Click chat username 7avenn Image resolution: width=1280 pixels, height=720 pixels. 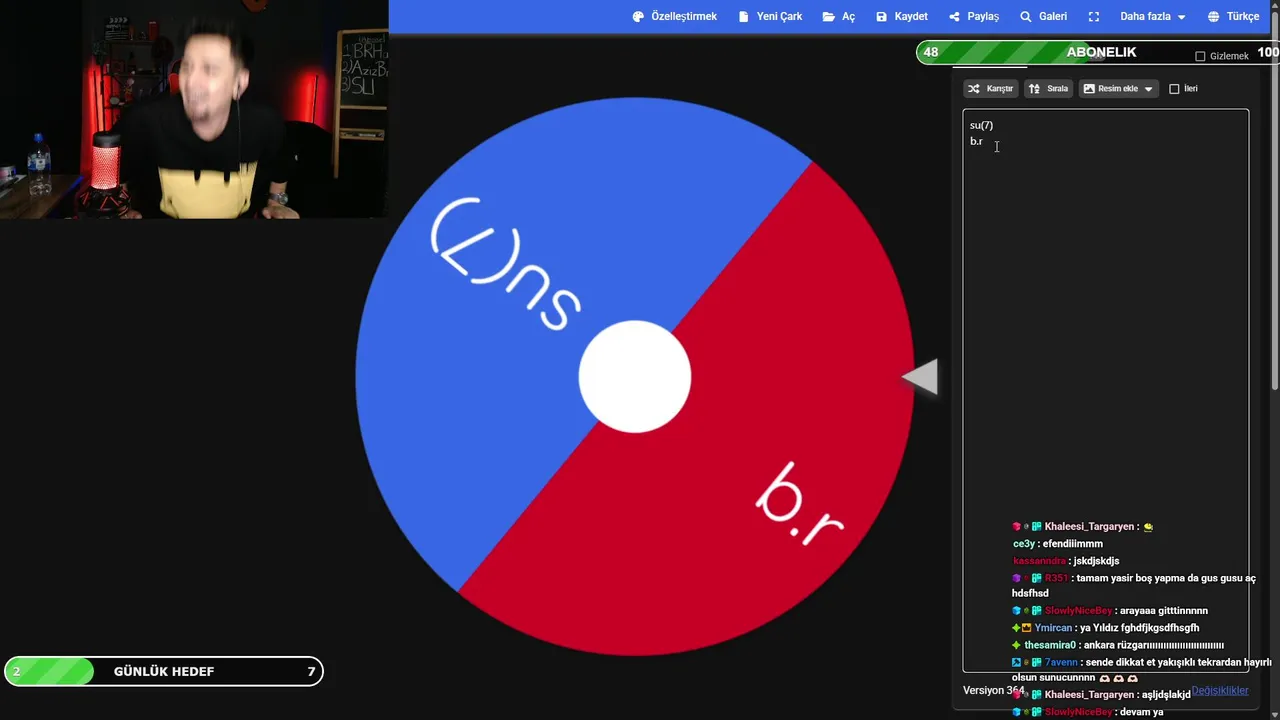coord(1061,662)
